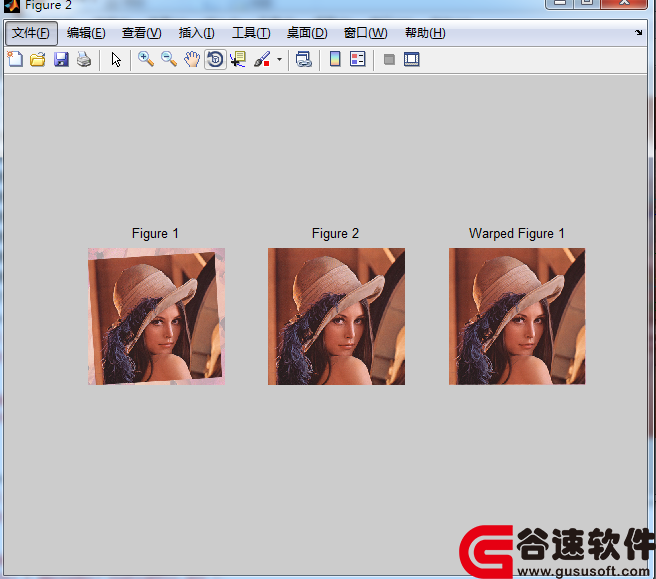
Task: Open the 桌面(D) menu
Action: (307, 33)
